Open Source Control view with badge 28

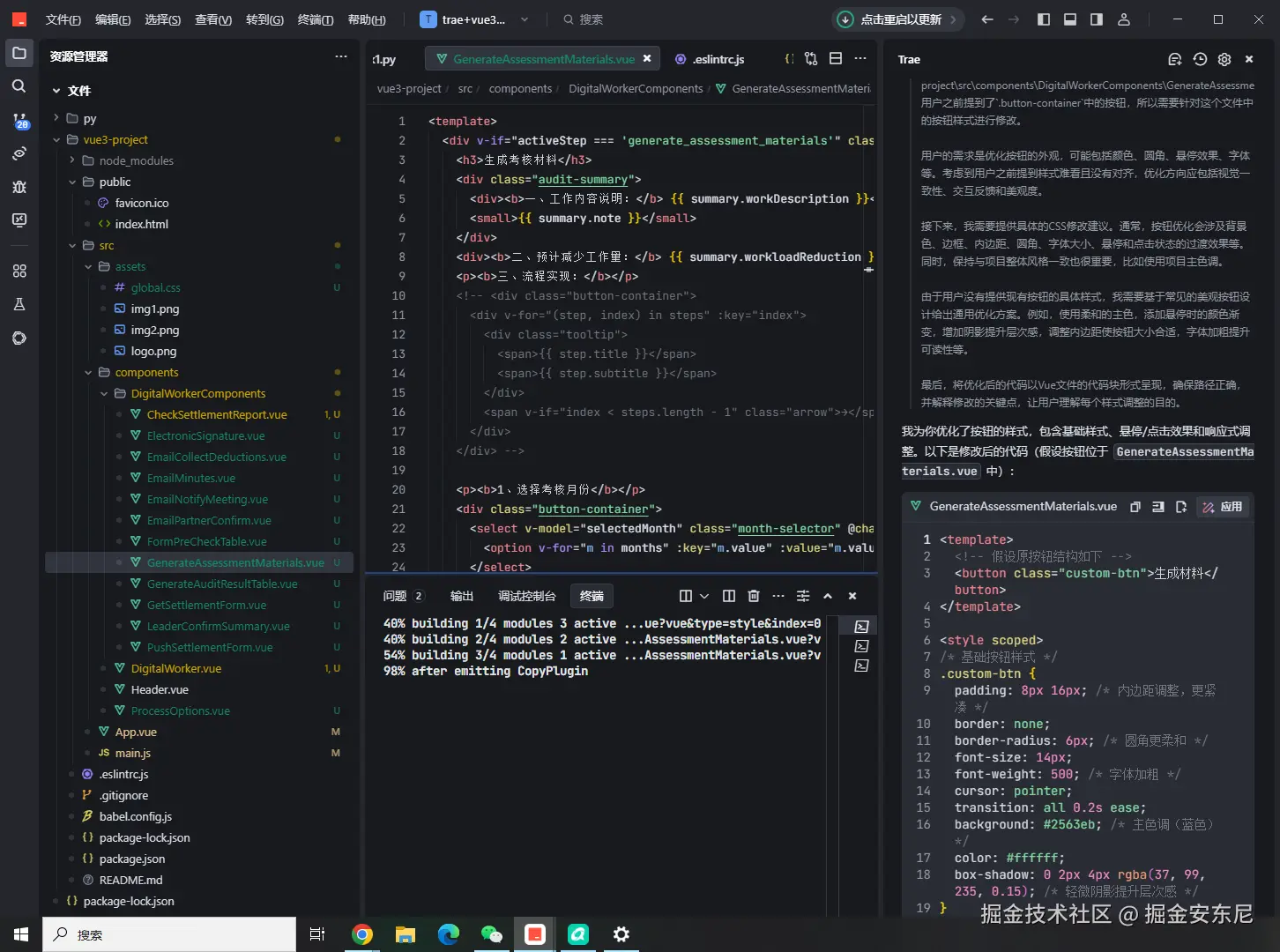(19, 121)
